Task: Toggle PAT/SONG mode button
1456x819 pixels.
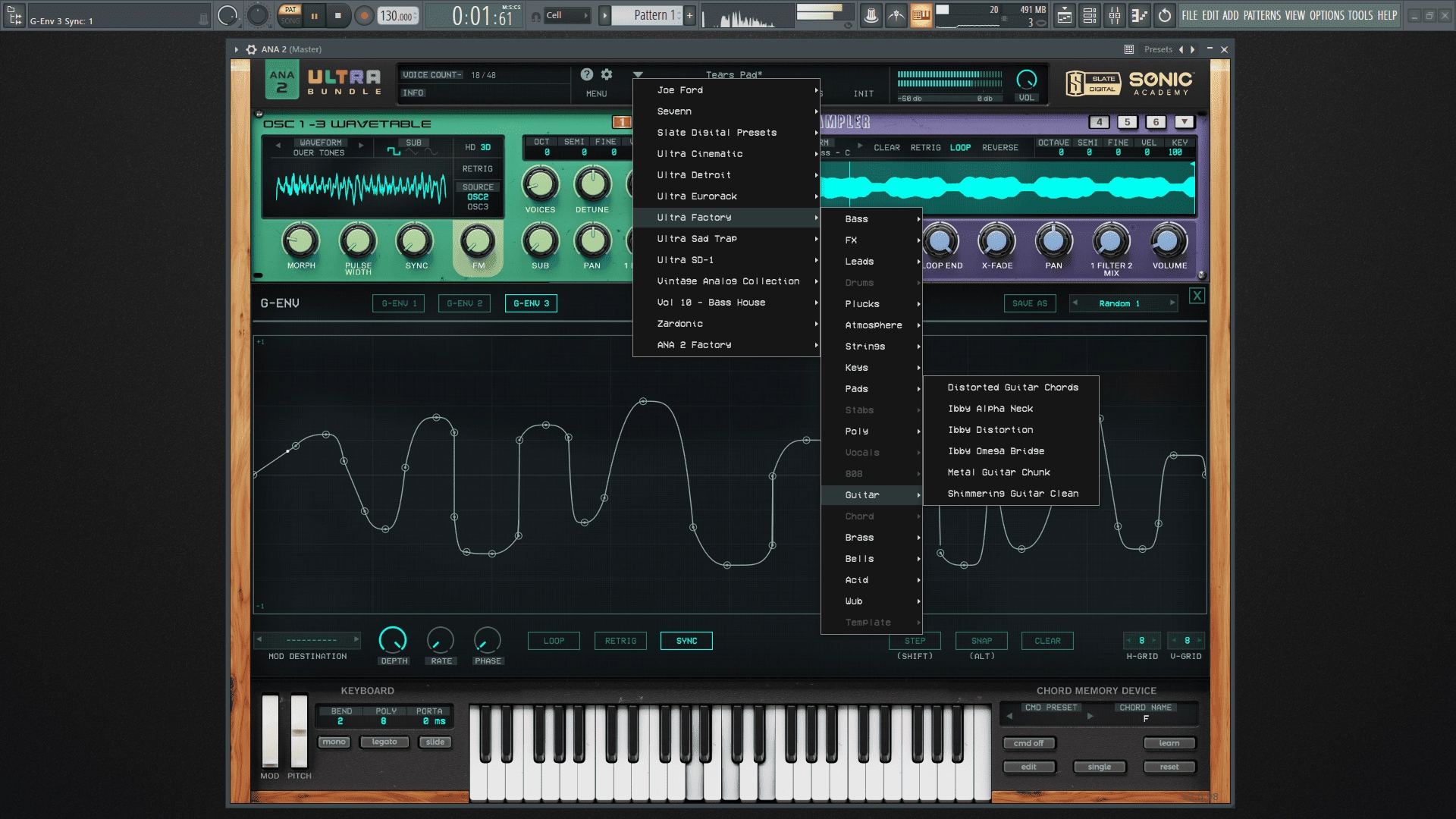Action: tap(290, 15)
